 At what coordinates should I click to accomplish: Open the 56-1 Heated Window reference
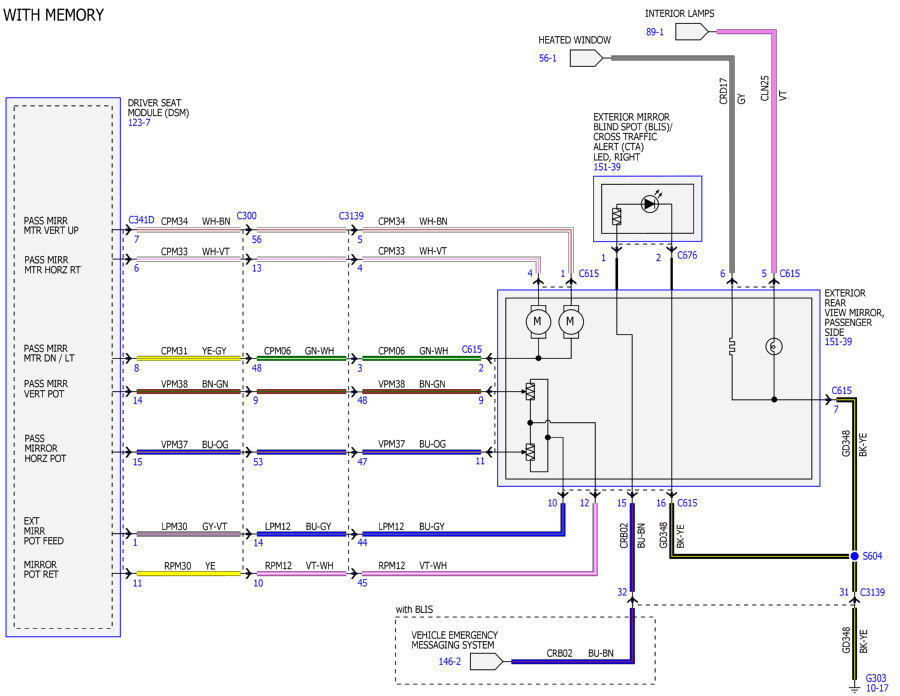[x=548, y=58]
